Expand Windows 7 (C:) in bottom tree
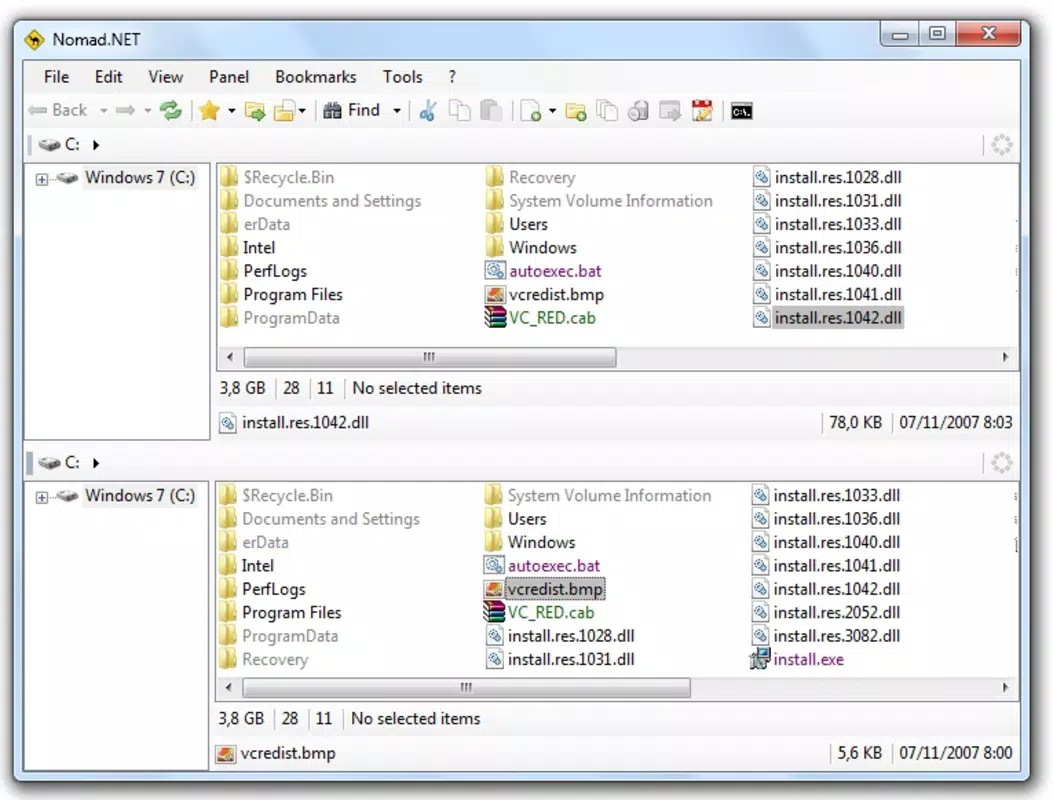 click(42, 497)
